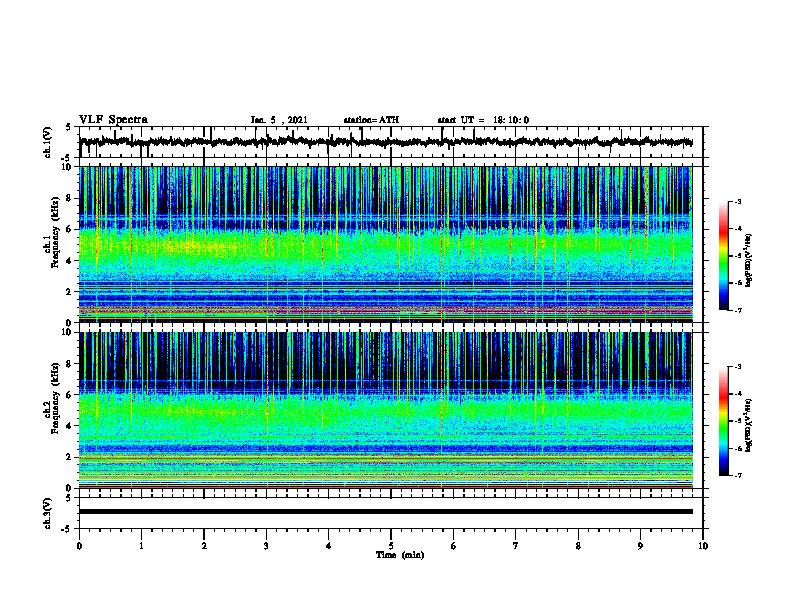Click the "10" tick on the time axis
792x612 pixels.
(703, 546)
